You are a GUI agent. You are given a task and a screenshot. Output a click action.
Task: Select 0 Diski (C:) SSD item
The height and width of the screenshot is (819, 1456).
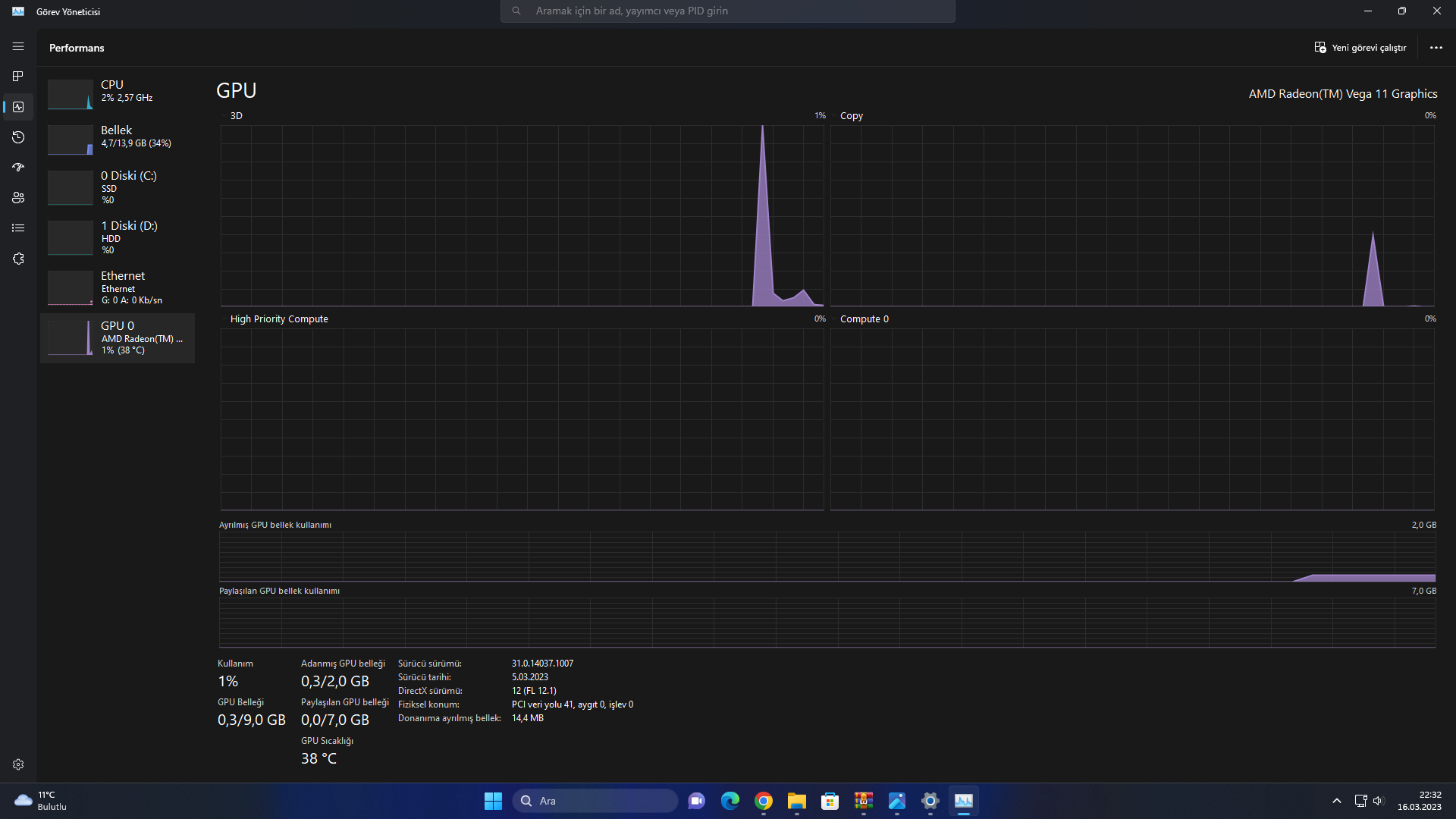pyautogui.click(x=118, y=187)
